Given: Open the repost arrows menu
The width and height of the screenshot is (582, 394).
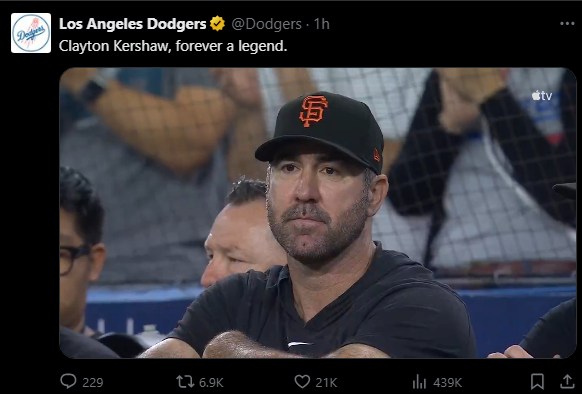Looking at the screenshot, I should pyautogui.click(x=185, y=381).
